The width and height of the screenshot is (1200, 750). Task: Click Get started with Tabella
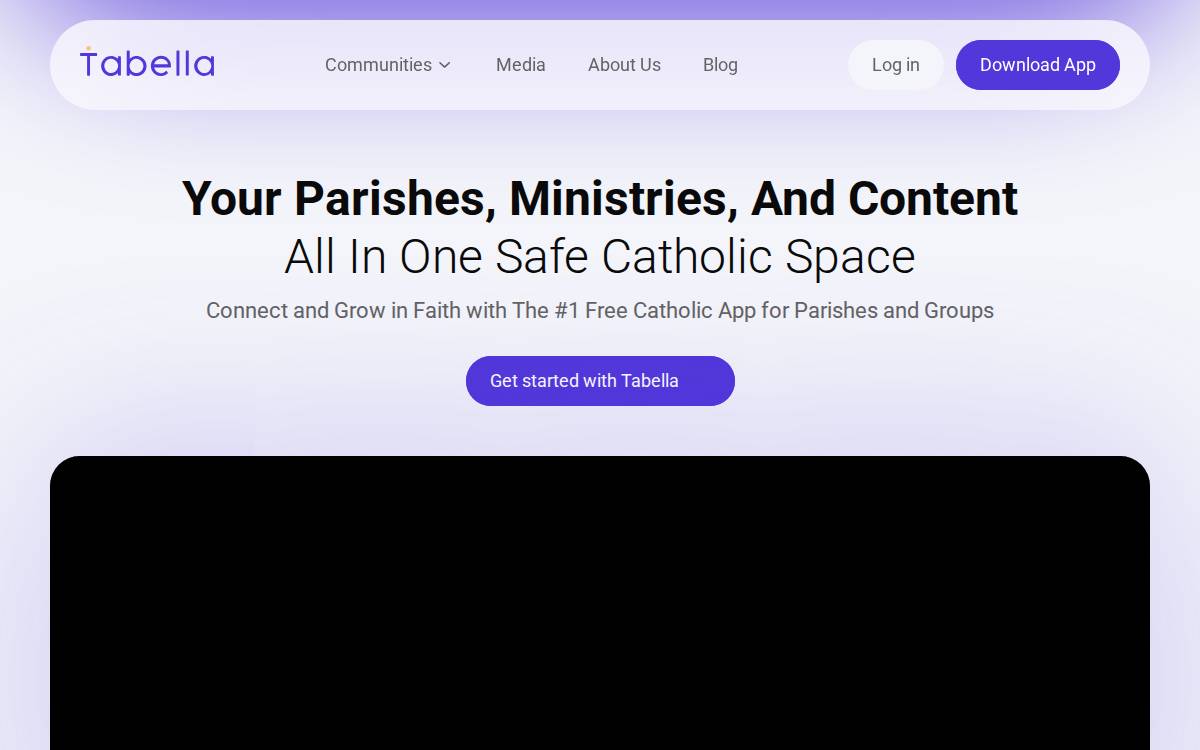coord(600,381)
